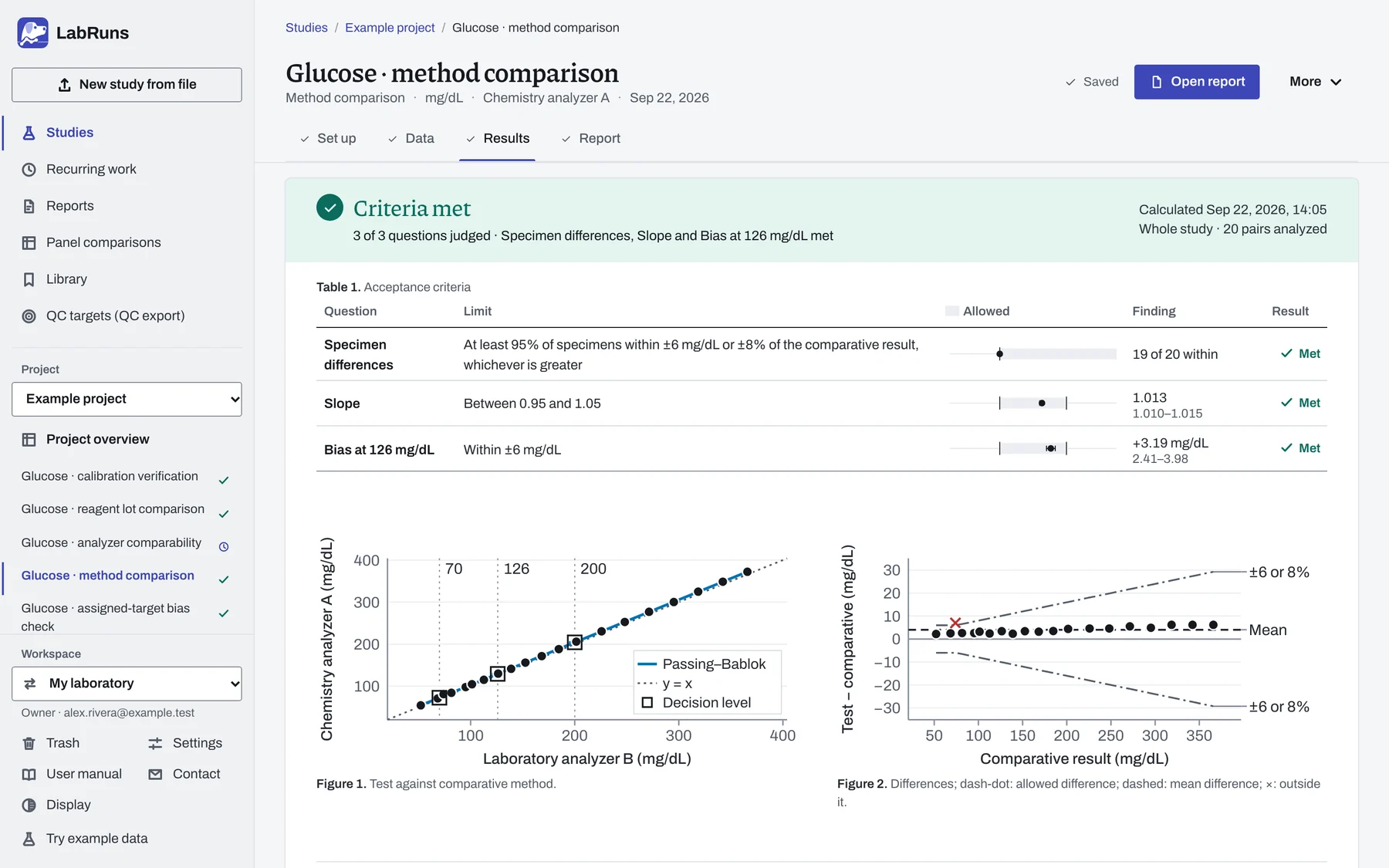Click the Met result for Slope row

coord(1300,403)
